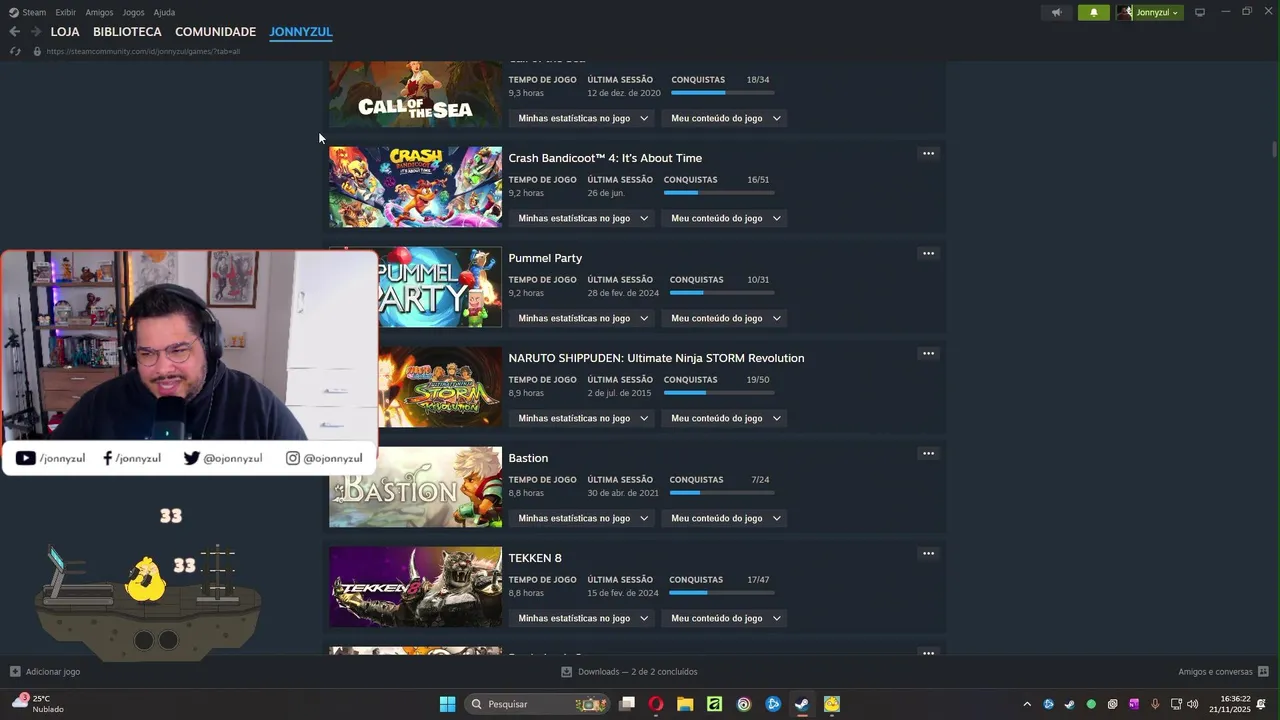Image resolution: width=1280 pixels, height=720 pixels.
Task: Open the Bastion title link
Action: click(528, 458)
